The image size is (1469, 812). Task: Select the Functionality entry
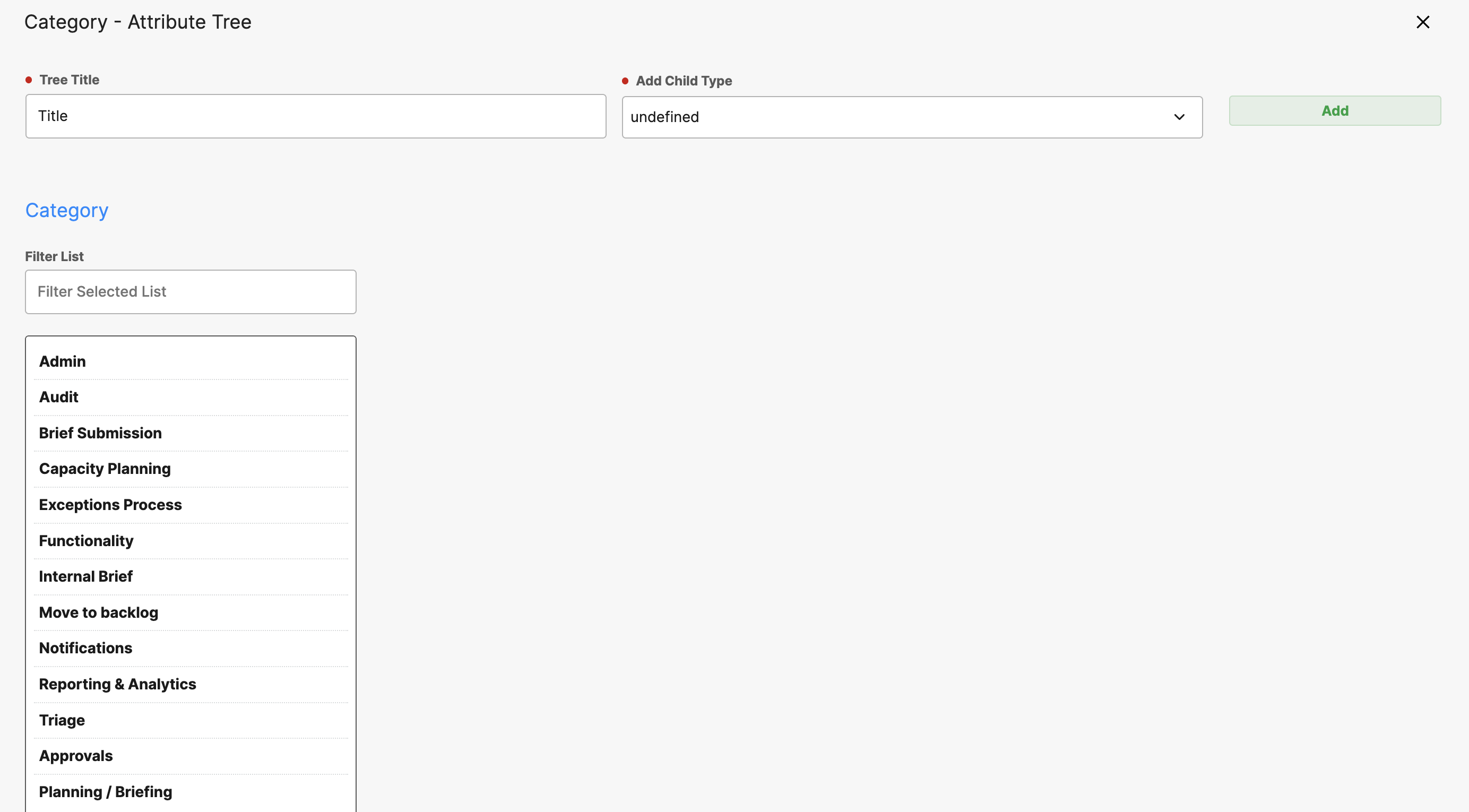pos(86,541)
